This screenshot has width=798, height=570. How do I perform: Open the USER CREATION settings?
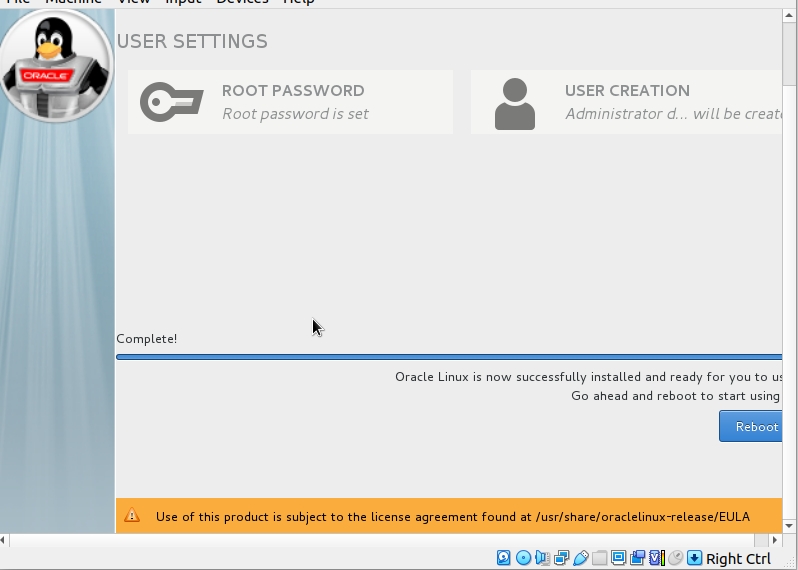626,102
